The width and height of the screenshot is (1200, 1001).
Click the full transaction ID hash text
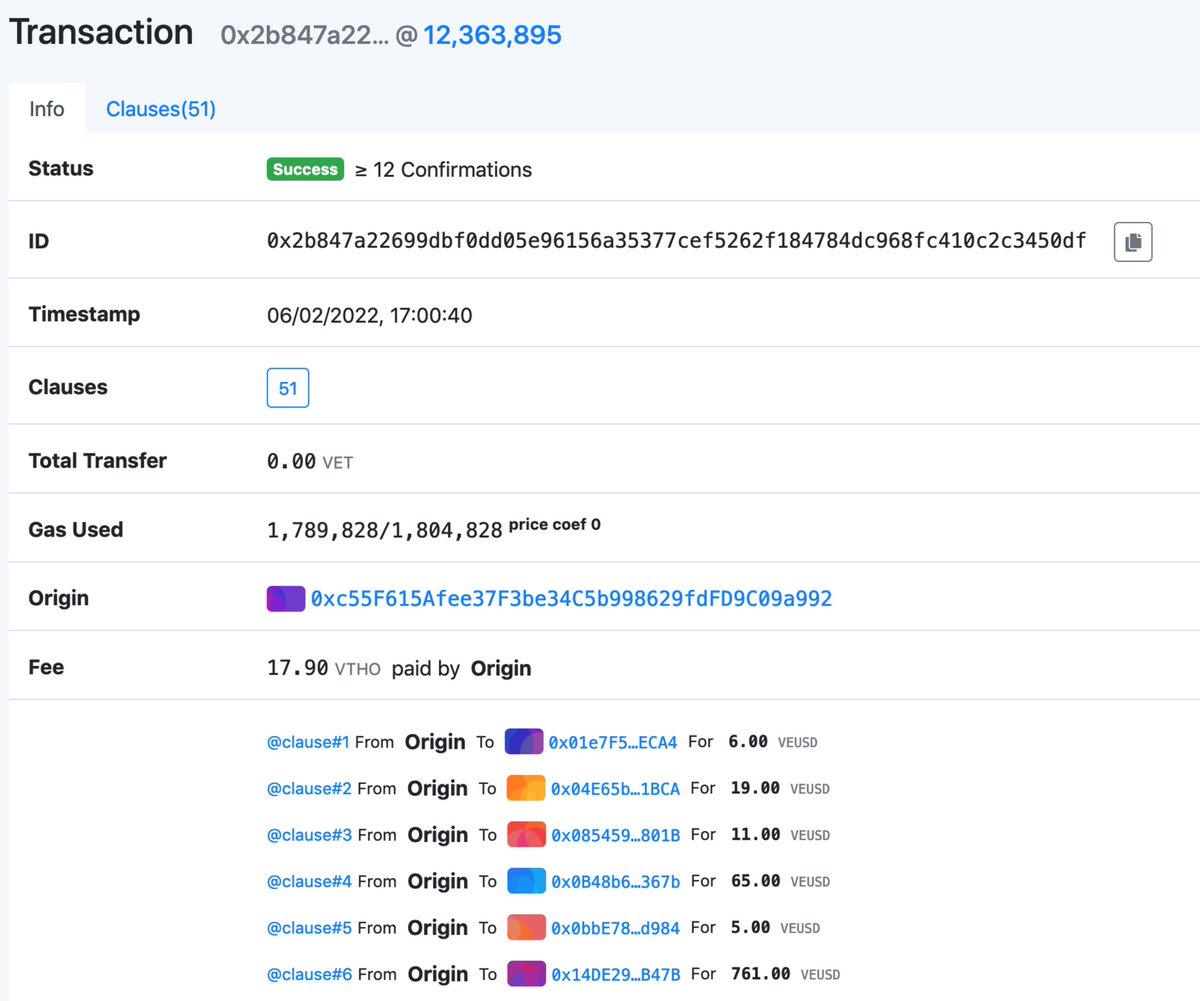676,240
